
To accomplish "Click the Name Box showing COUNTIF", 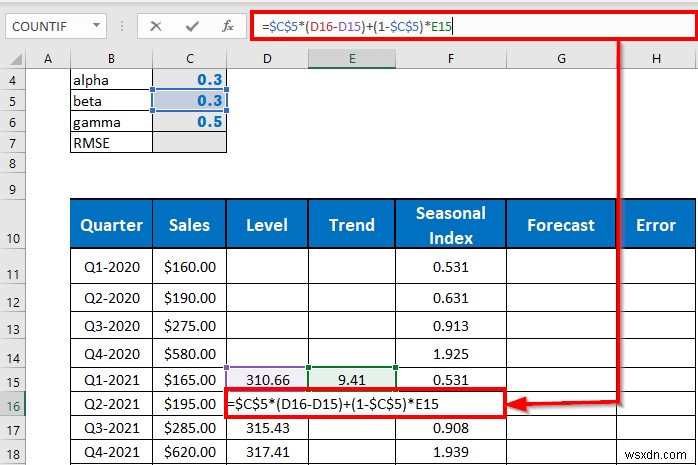I will [56, 26].
